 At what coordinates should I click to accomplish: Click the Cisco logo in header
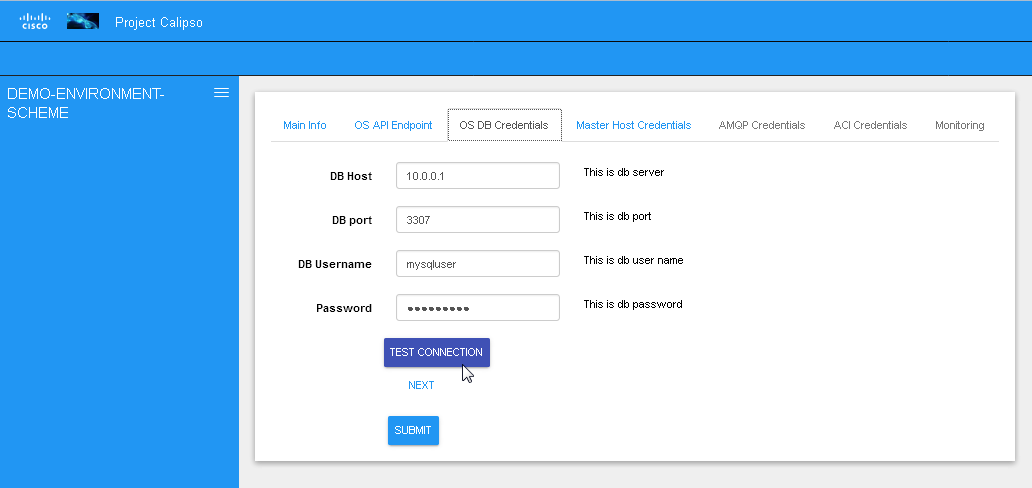click(35, 21)
